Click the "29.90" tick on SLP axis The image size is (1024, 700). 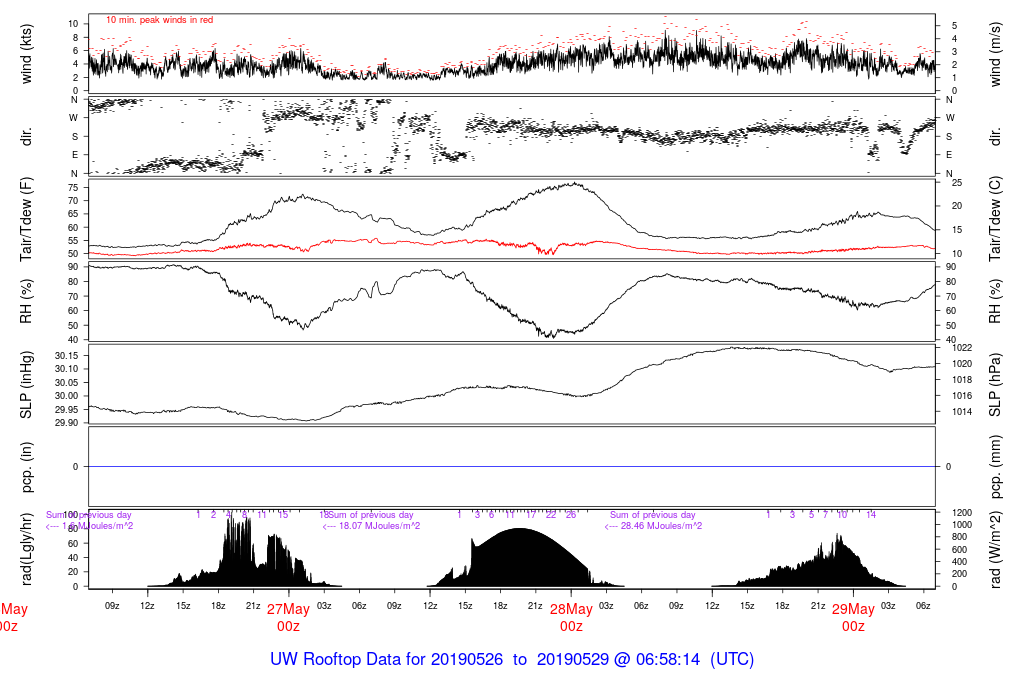tap(67, 422)
